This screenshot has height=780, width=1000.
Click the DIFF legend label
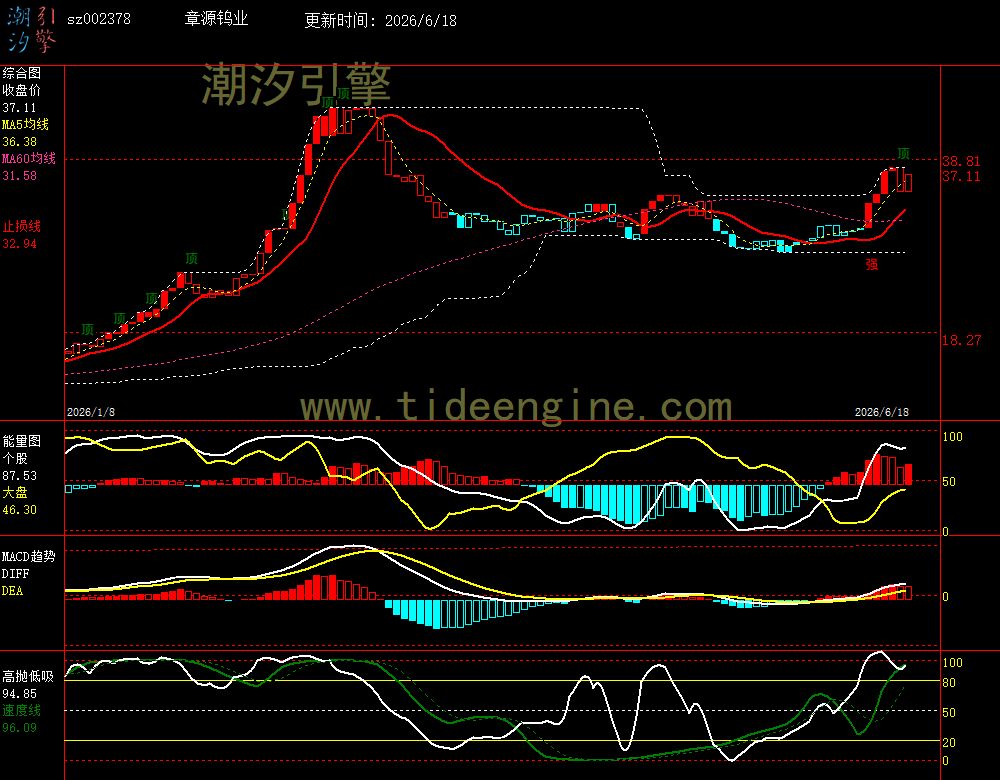pos(15,573)
